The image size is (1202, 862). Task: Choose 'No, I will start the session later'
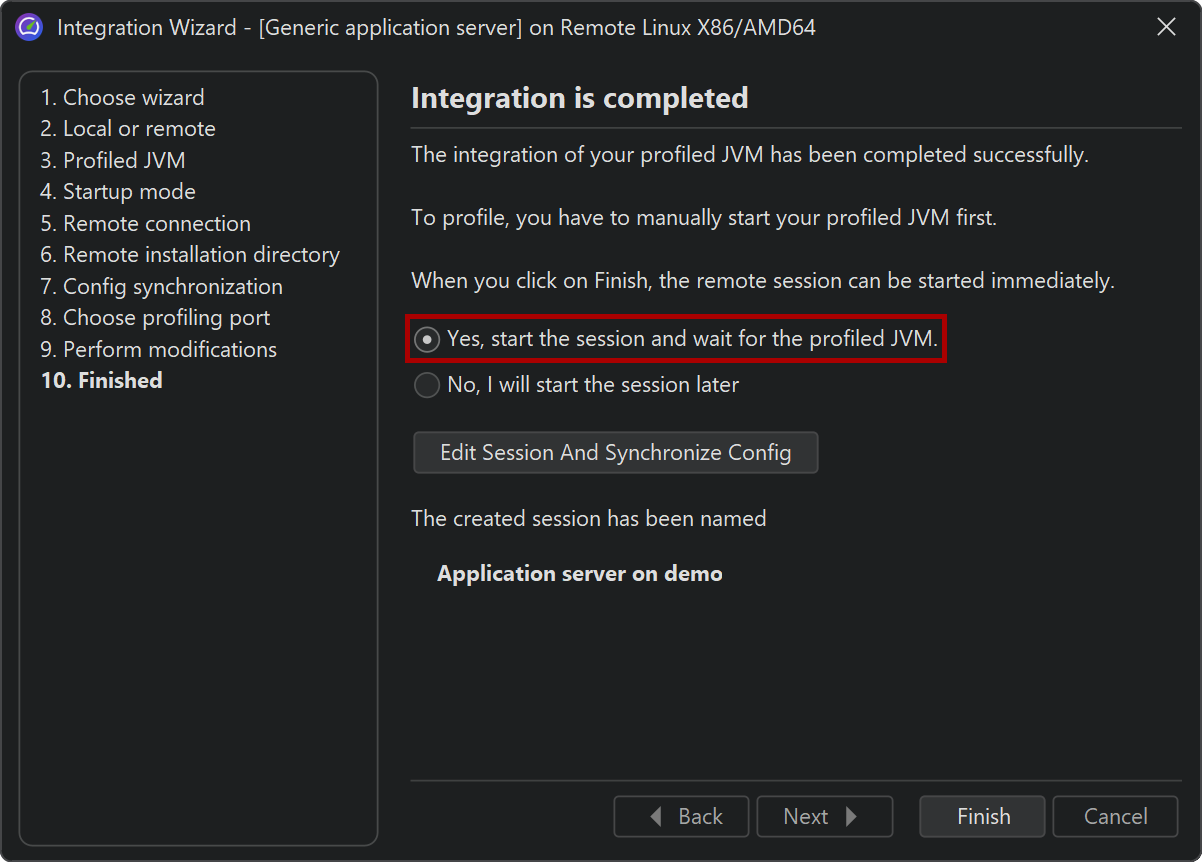(x=427, y=385)
